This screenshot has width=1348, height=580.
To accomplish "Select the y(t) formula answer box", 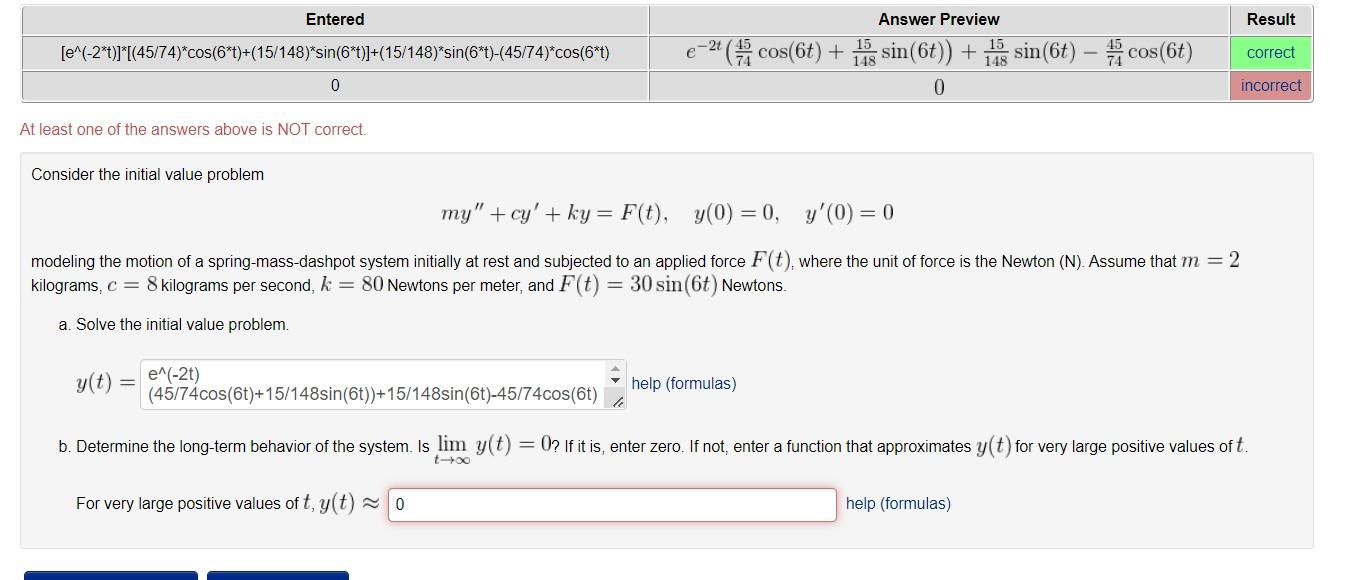I will click(370, 383).
